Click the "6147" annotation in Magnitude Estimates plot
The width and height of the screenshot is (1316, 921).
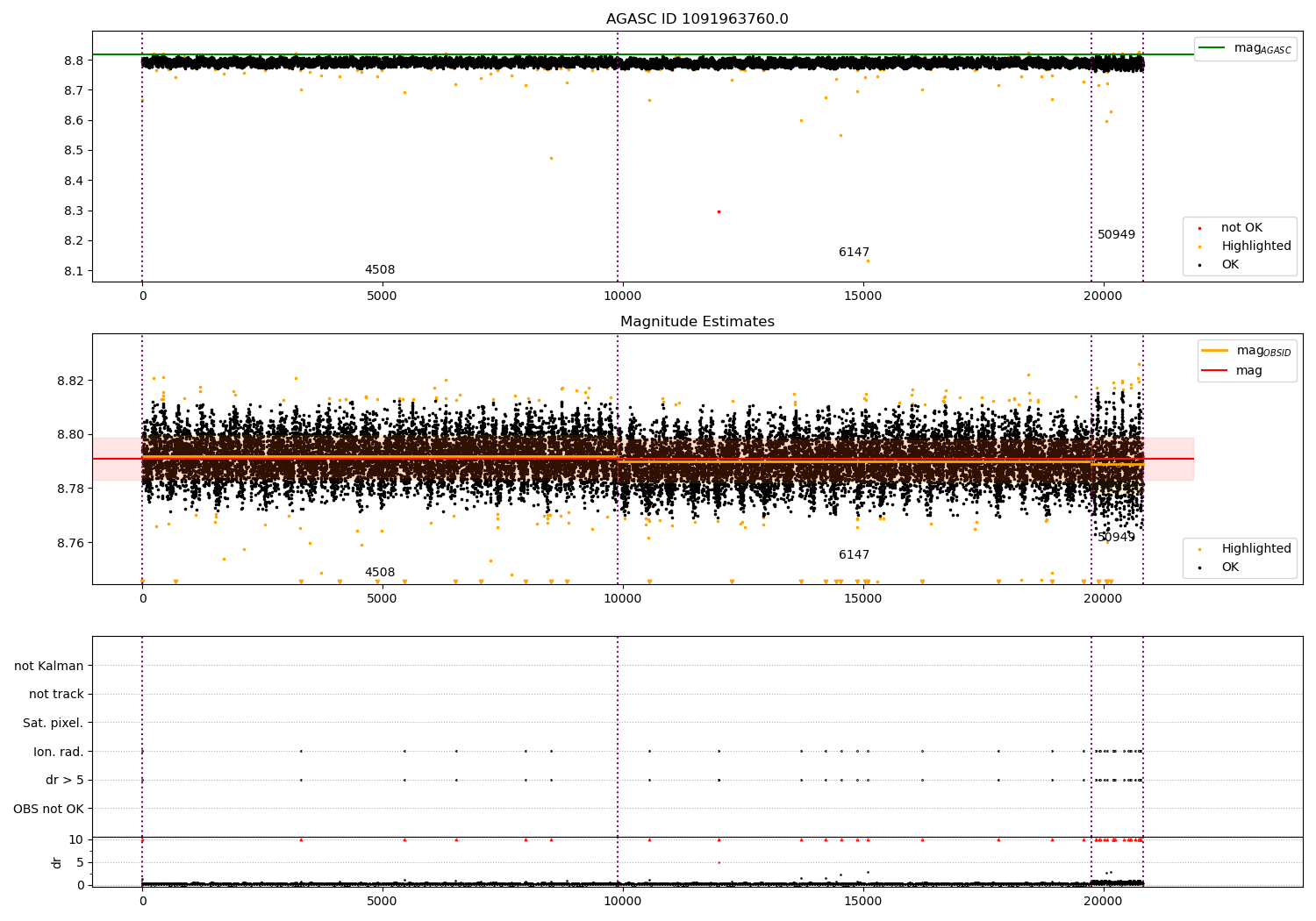click(x=854, y=555)
